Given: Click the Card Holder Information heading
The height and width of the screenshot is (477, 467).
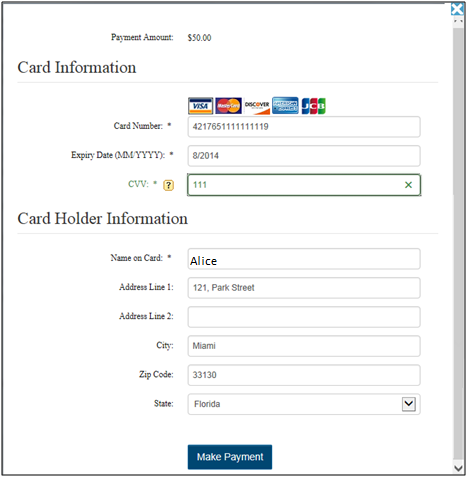Looking at the screenshot, I should (x=103, y=219).
